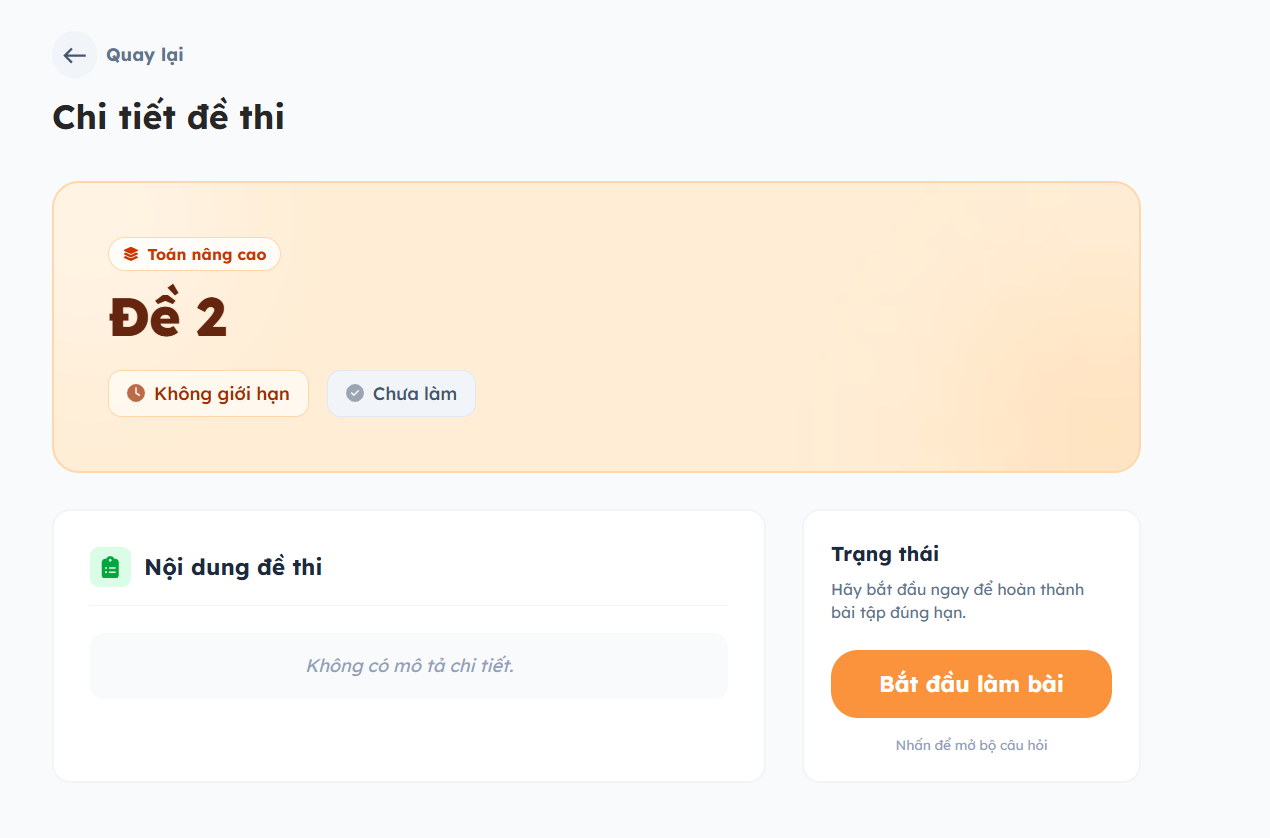The image size is (1270, 838).
Task: Click the "Chưa làm" status text
Action: tap(415, 393)
